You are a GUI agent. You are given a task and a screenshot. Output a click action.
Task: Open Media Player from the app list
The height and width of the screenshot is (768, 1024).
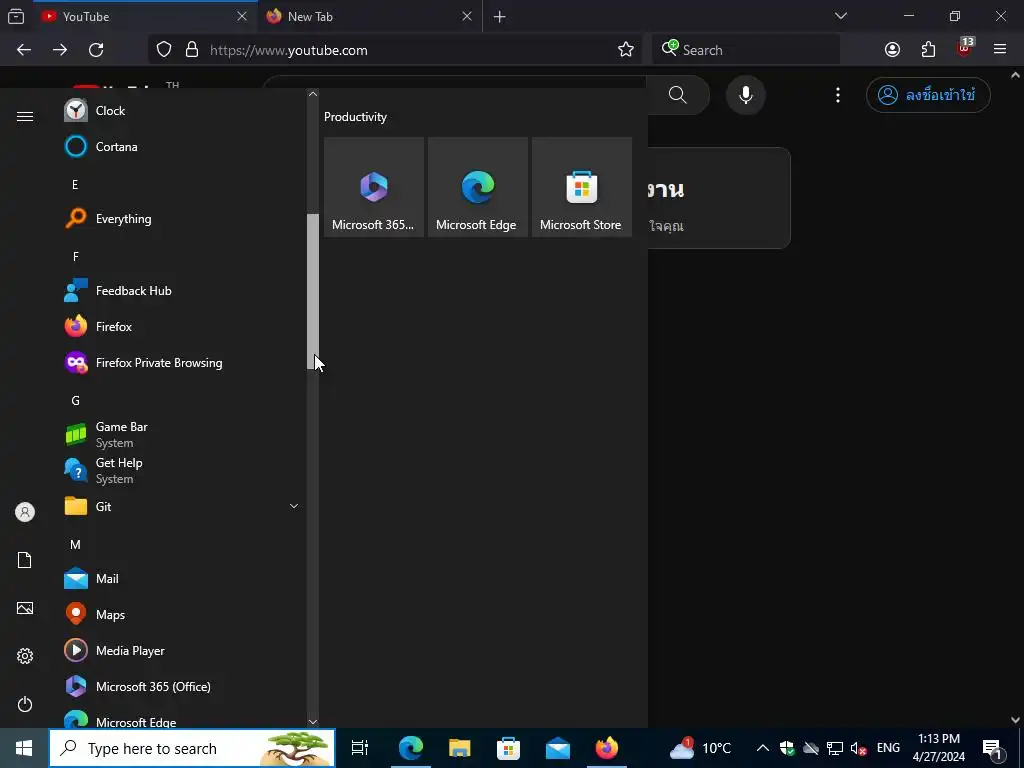(182, 650)
